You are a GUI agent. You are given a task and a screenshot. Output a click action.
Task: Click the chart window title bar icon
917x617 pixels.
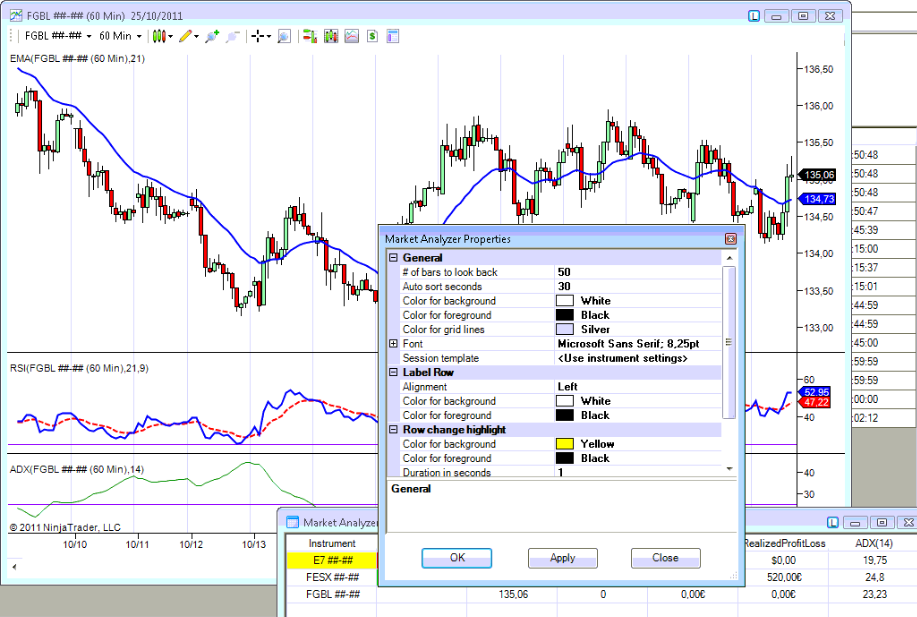[16, 16]
